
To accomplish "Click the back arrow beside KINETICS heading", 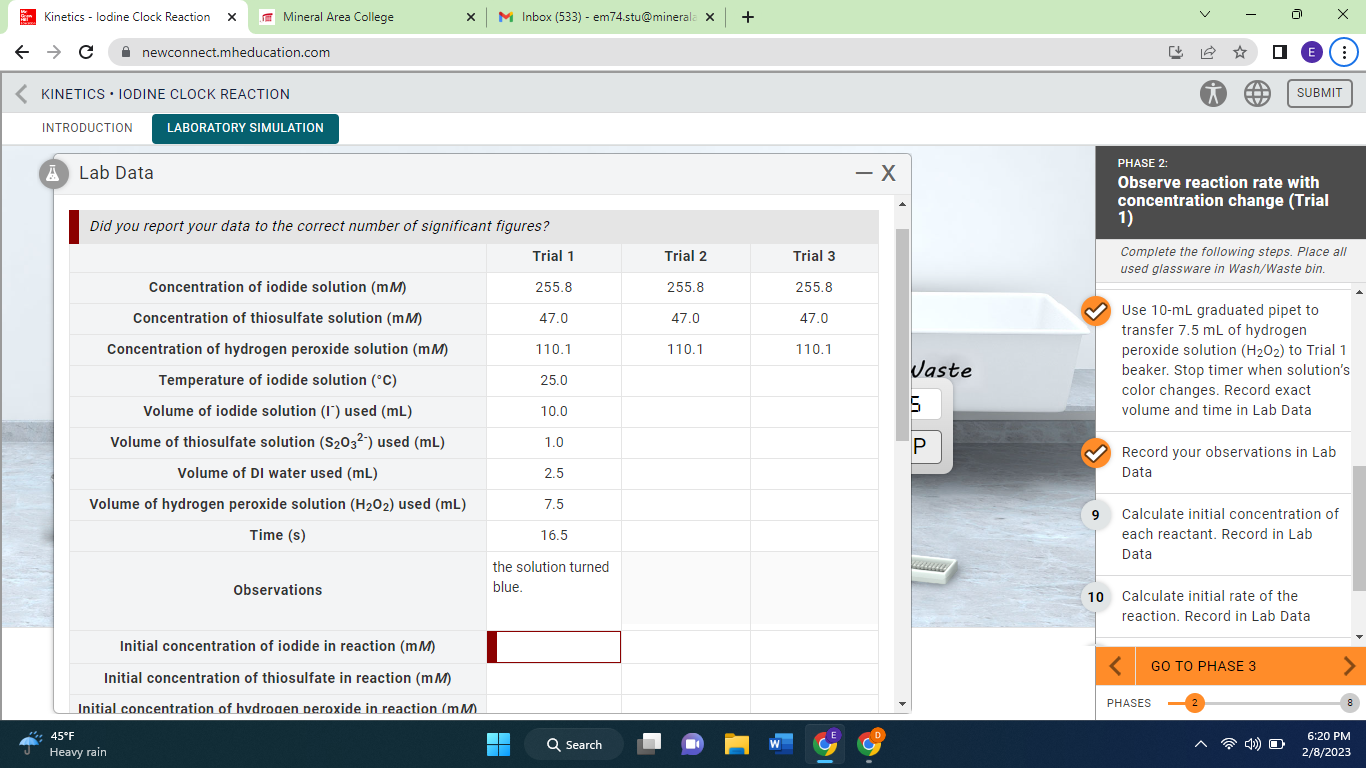I will click(20, 93).
